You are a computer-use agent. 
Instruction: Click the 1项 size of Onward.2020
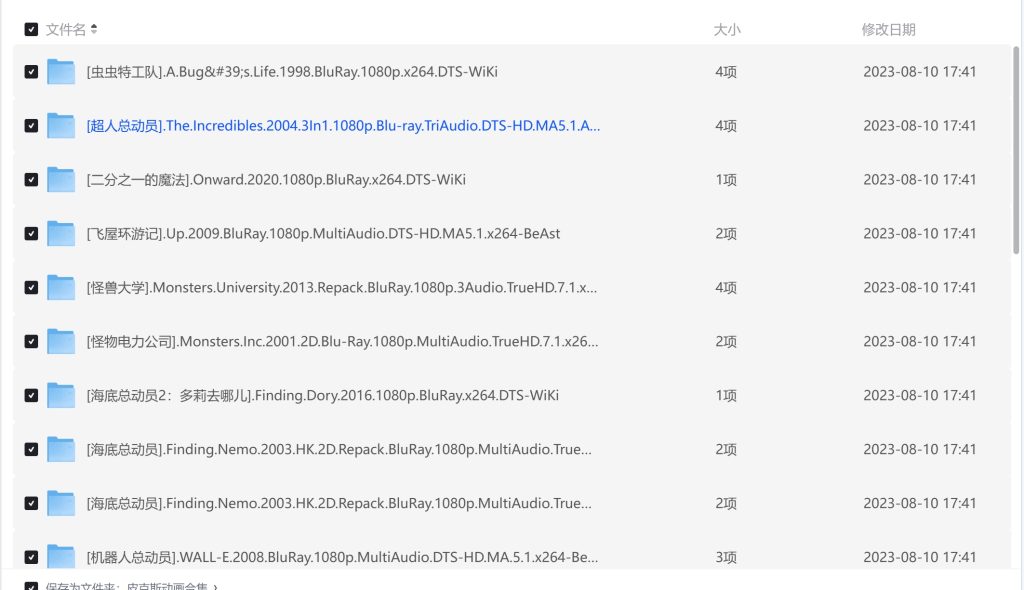[x=726, y=180]
